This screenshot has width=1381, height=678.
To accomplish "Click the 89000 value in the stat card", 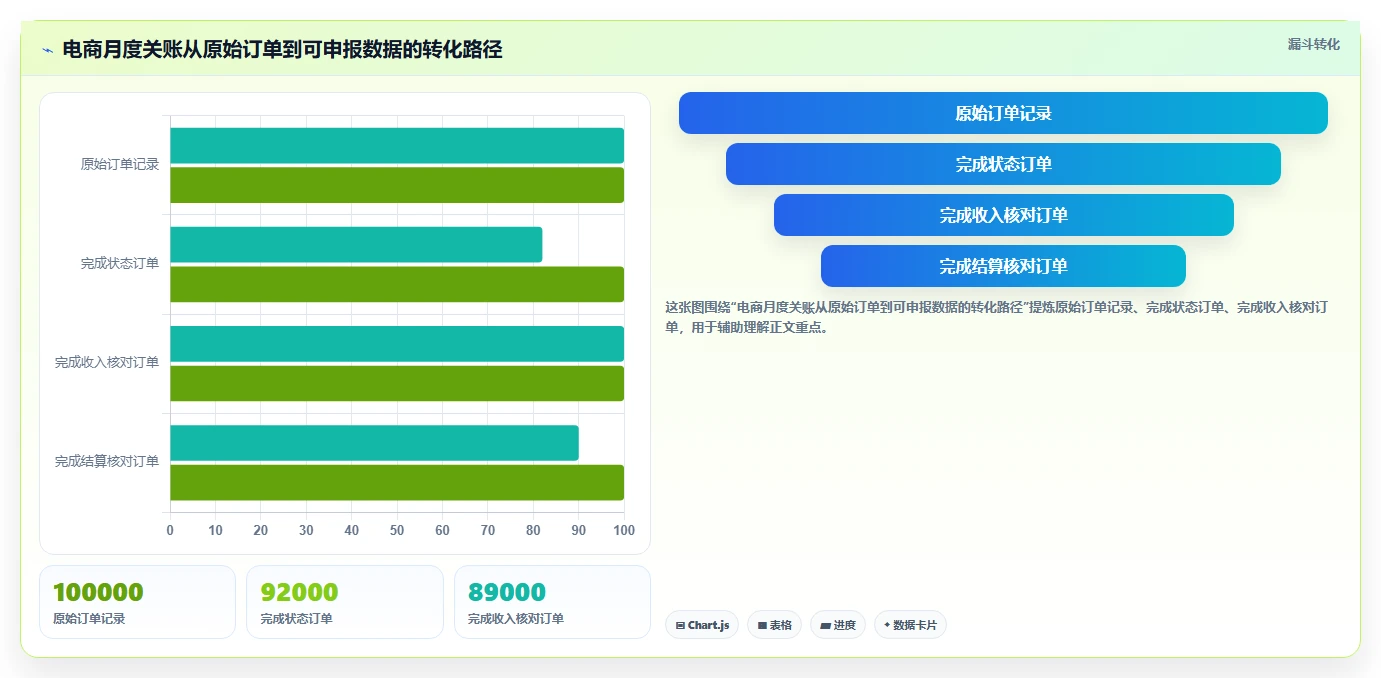I will [x=507, y=592].
